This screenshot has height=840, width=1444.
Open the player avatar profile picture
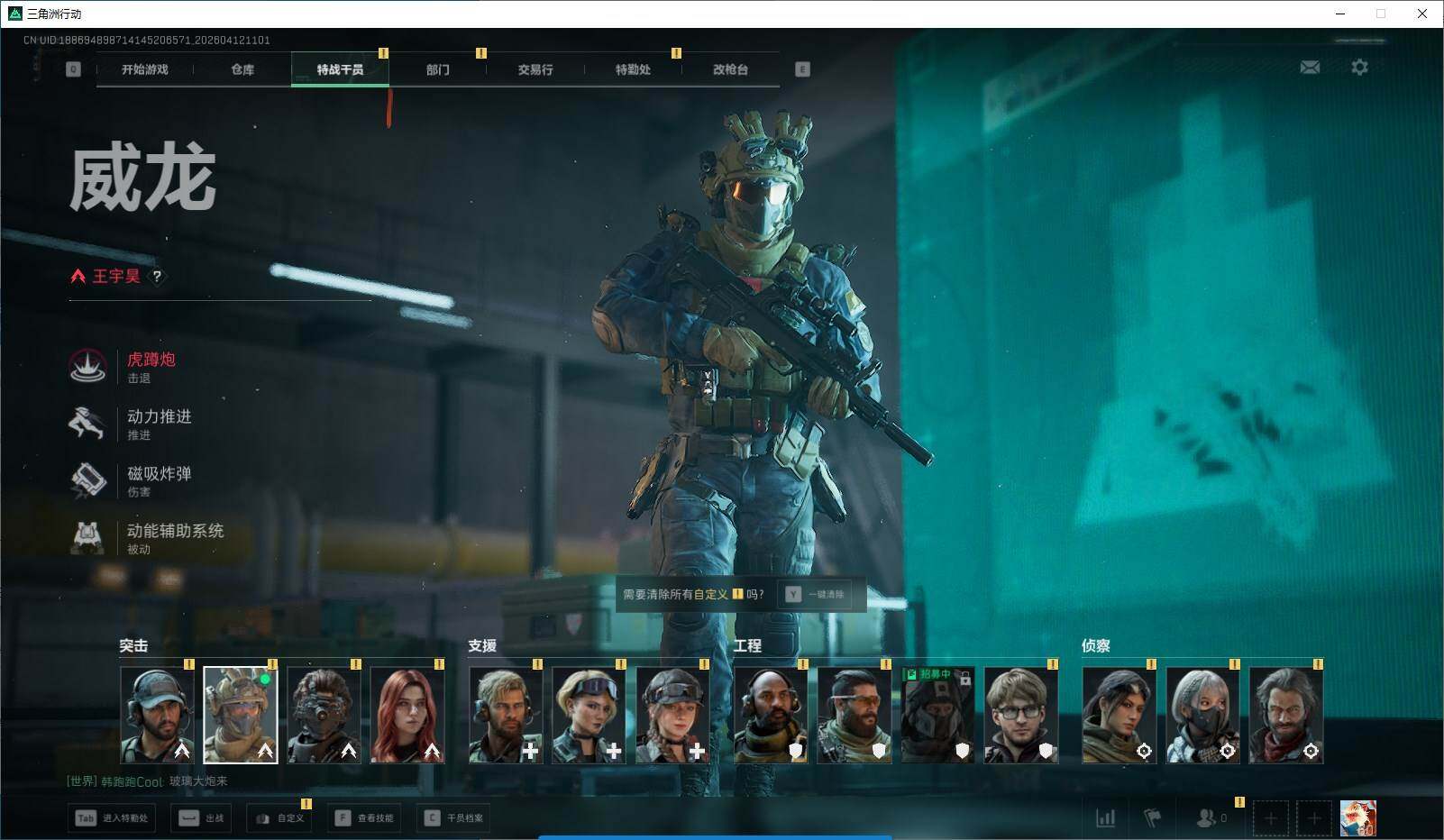point(1358,818)
